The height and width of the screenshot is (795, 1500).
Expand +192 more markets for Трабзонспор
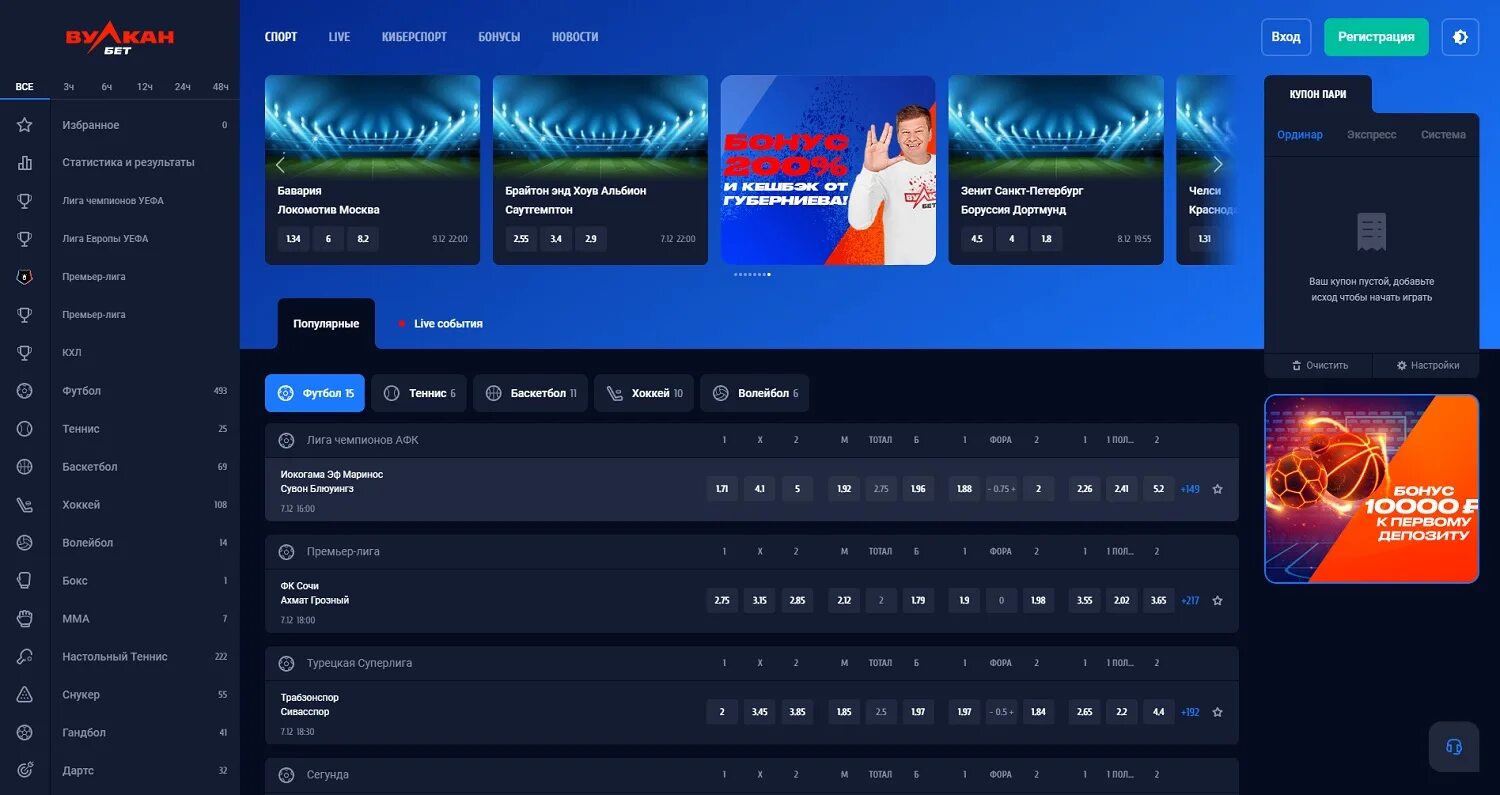(1190, 712)
